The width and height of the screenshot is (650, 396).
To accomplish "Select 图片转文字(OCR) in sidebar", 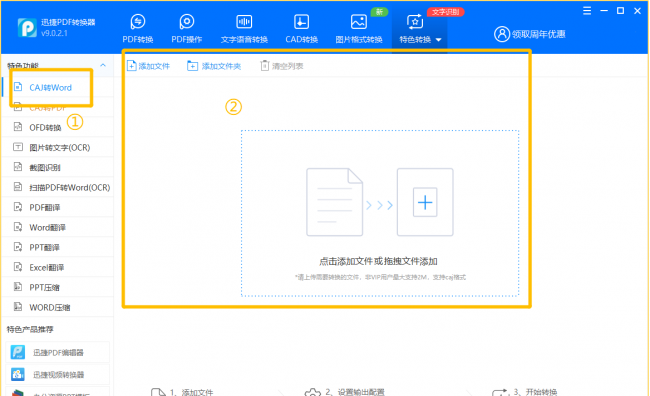I will pos(58,147).
